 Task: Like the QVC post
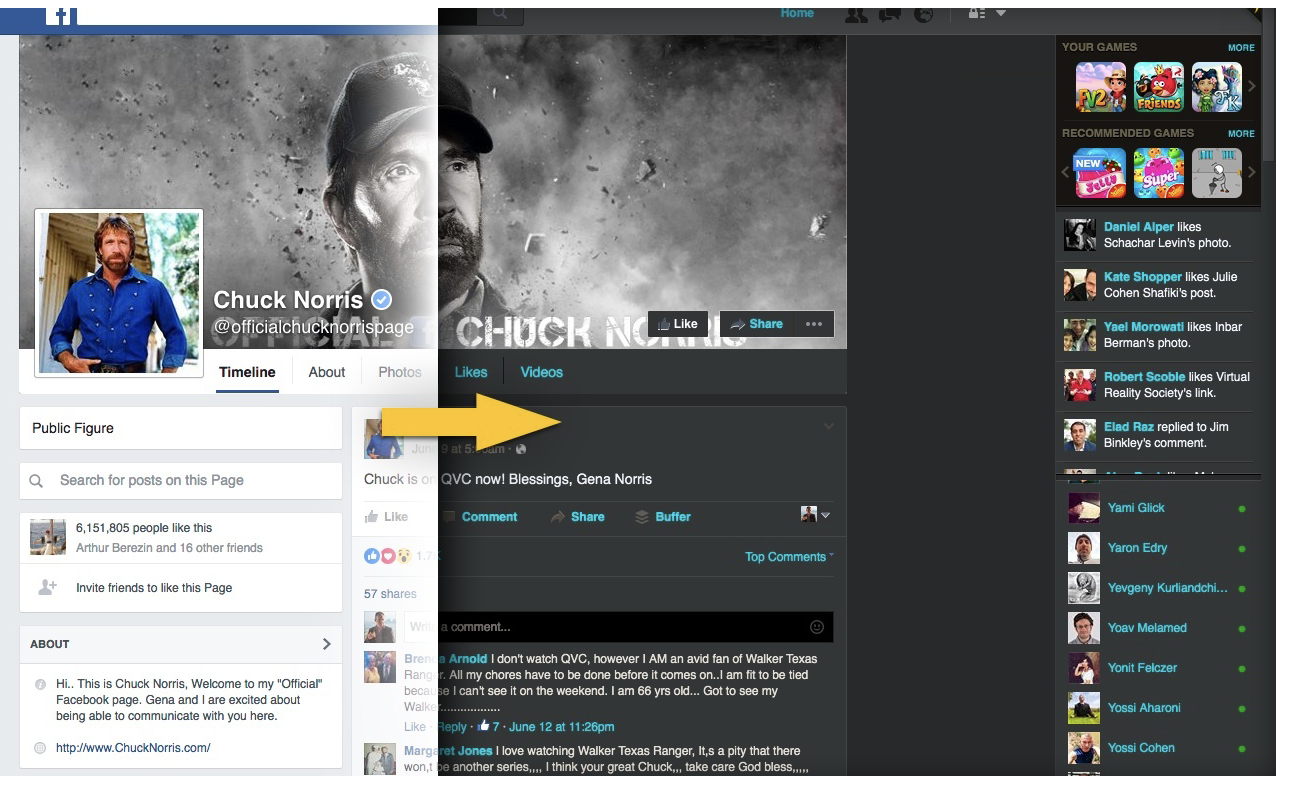coord(386,517)
